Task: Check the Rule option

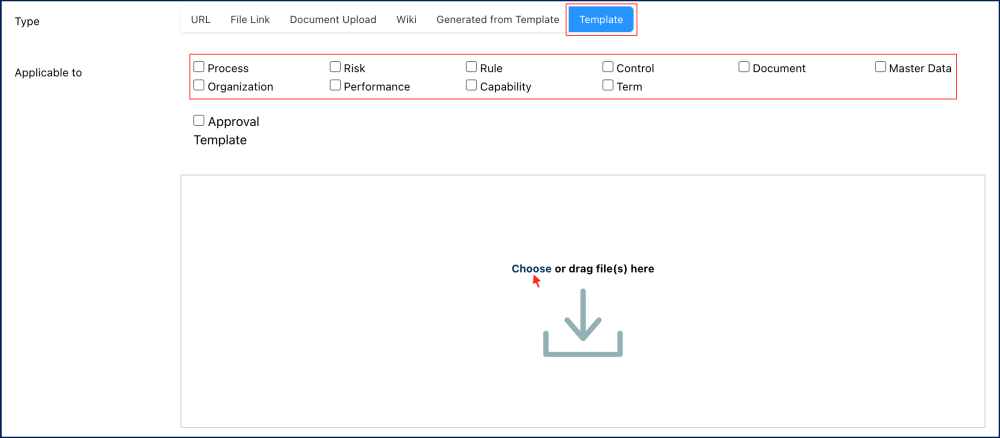Action: (472, 67)
